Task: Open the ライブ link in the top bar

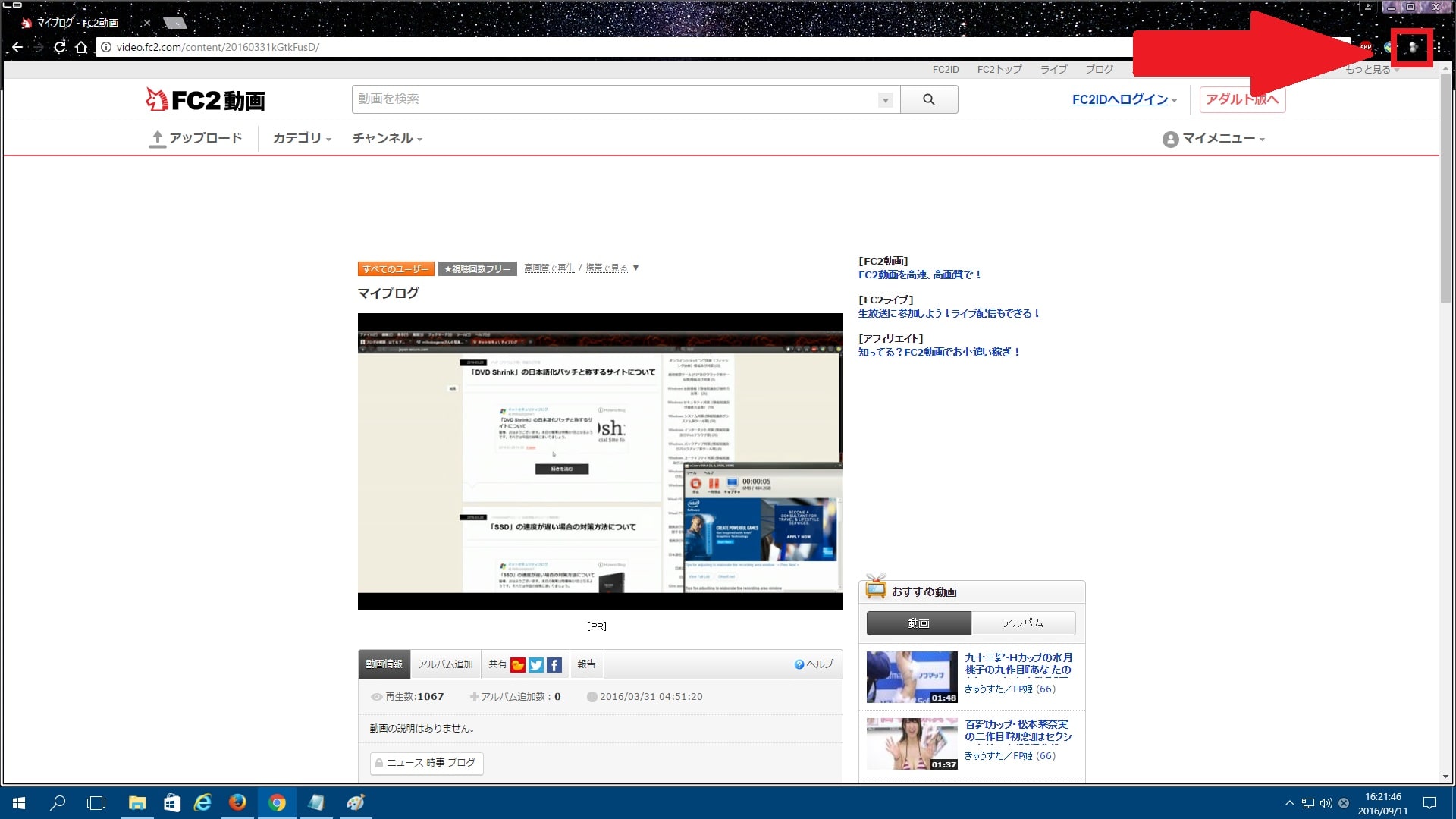Action: 1053,70
